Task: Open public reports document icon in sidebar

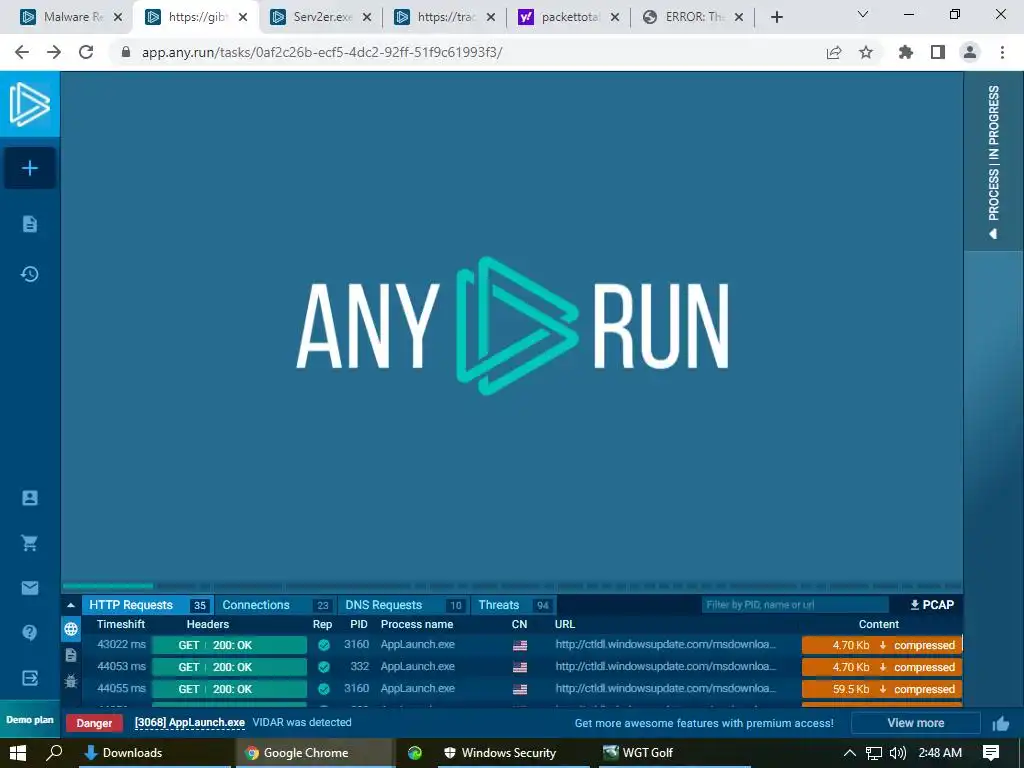Action: tap(29, 224)
